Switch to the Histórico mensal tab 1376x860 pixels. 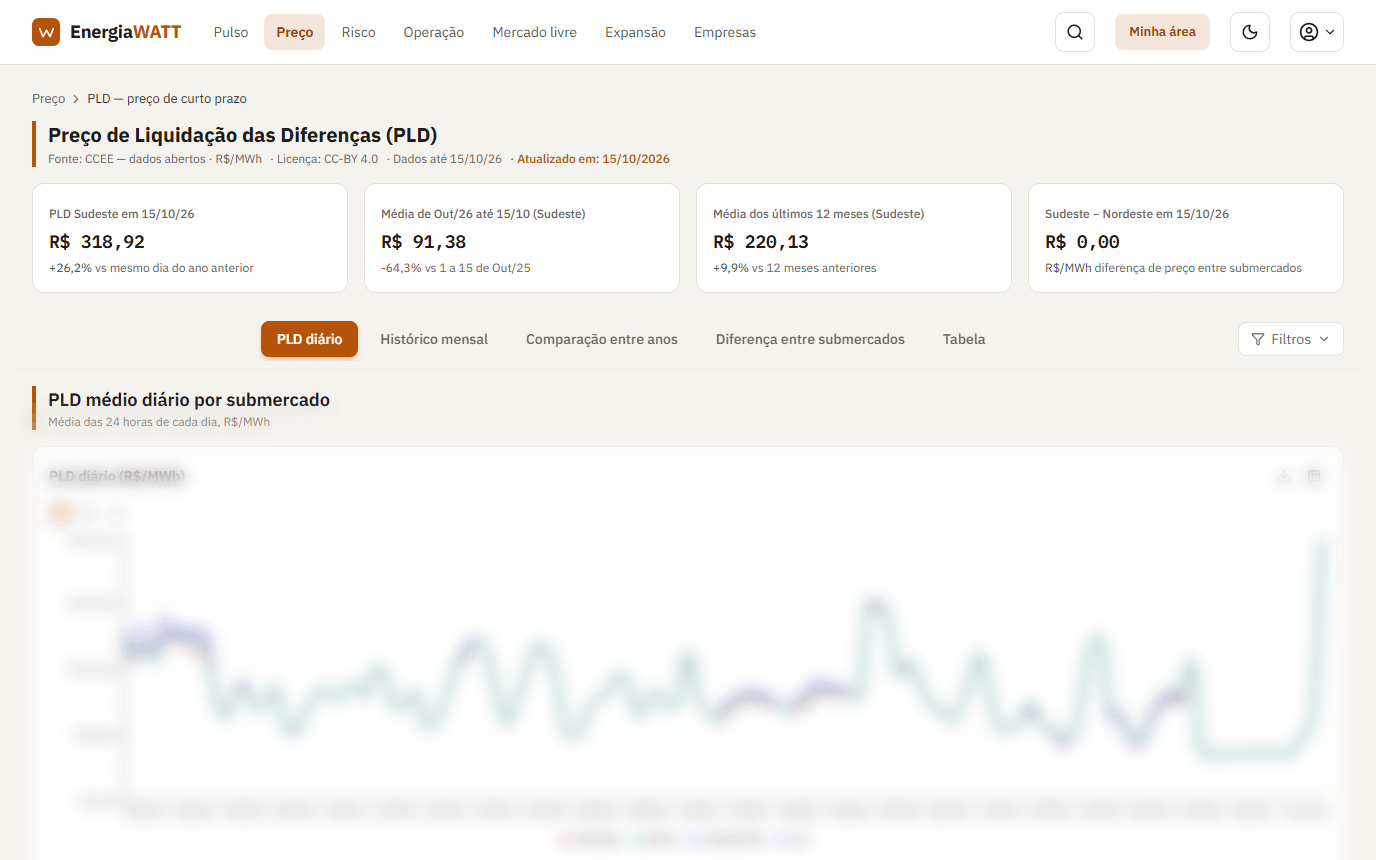point(434,339)
